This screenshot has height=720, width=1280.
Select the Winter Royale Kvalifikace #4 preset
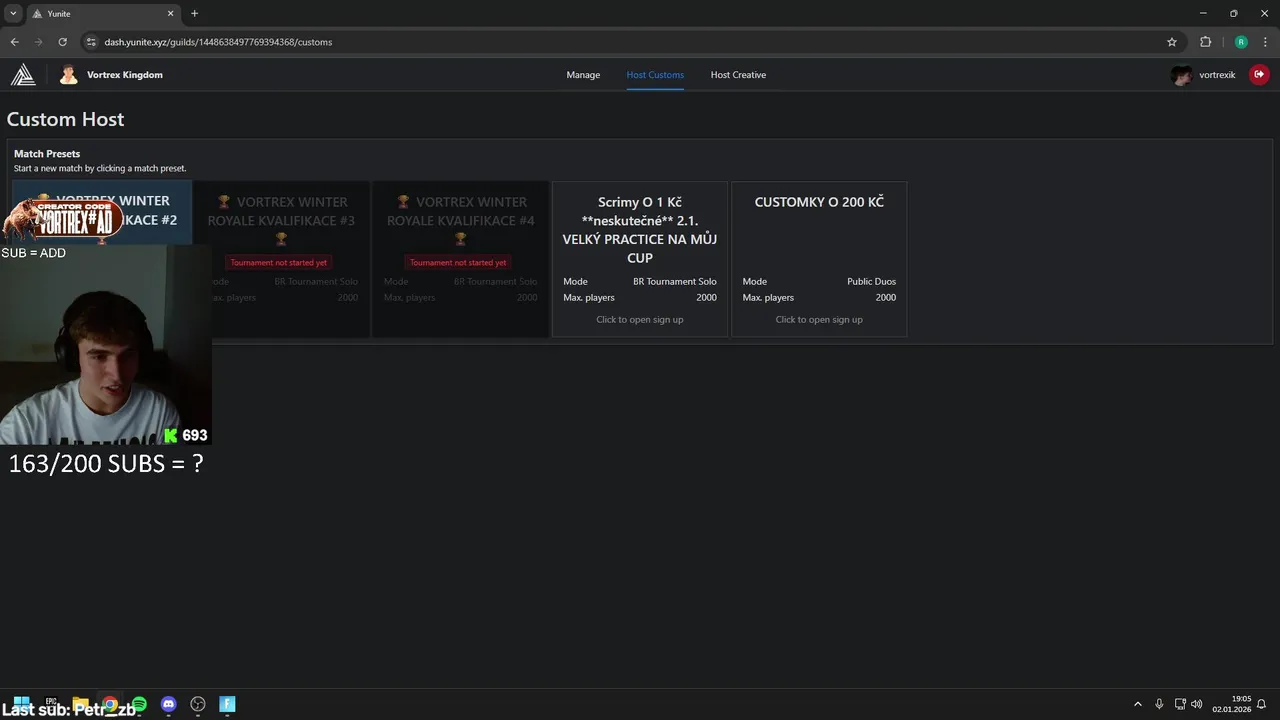(x=460, y=259)
